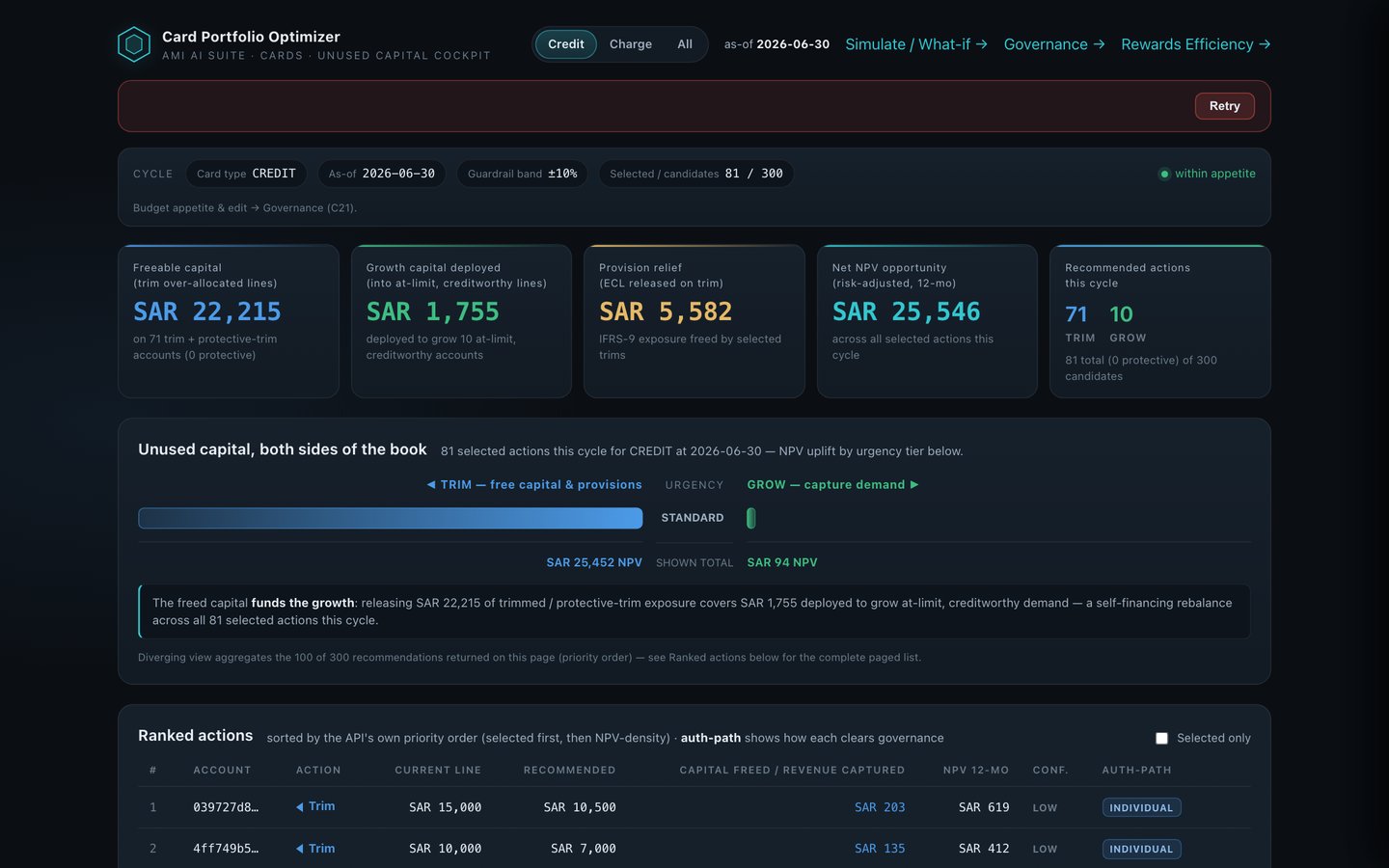This screenshot has width=1389, height=868.
Task: Click account 039727d8… cell
Action: 226,807
